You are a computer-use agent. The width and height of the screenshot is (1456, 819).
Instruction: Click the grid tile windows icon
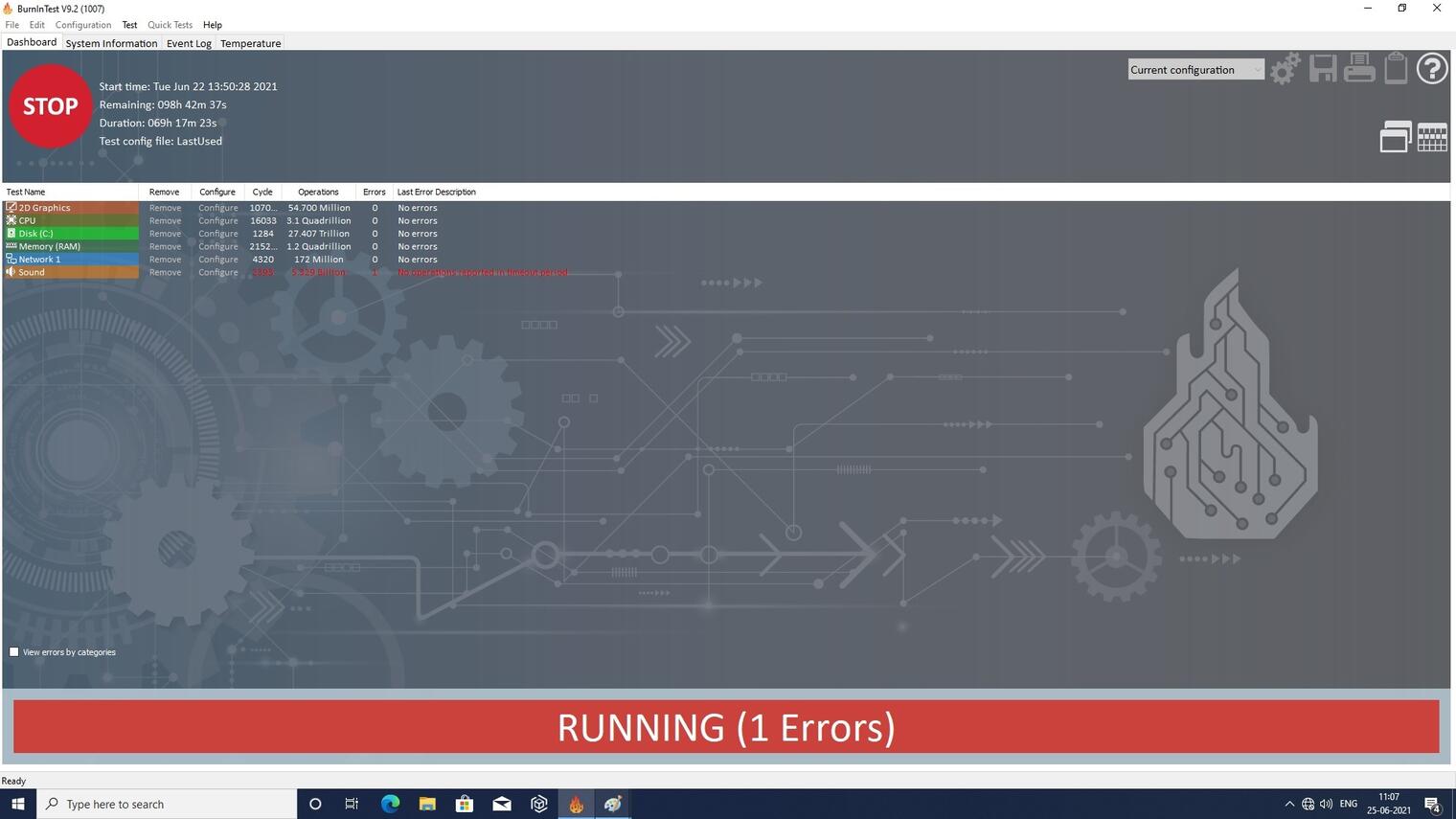pos(1432,137)
